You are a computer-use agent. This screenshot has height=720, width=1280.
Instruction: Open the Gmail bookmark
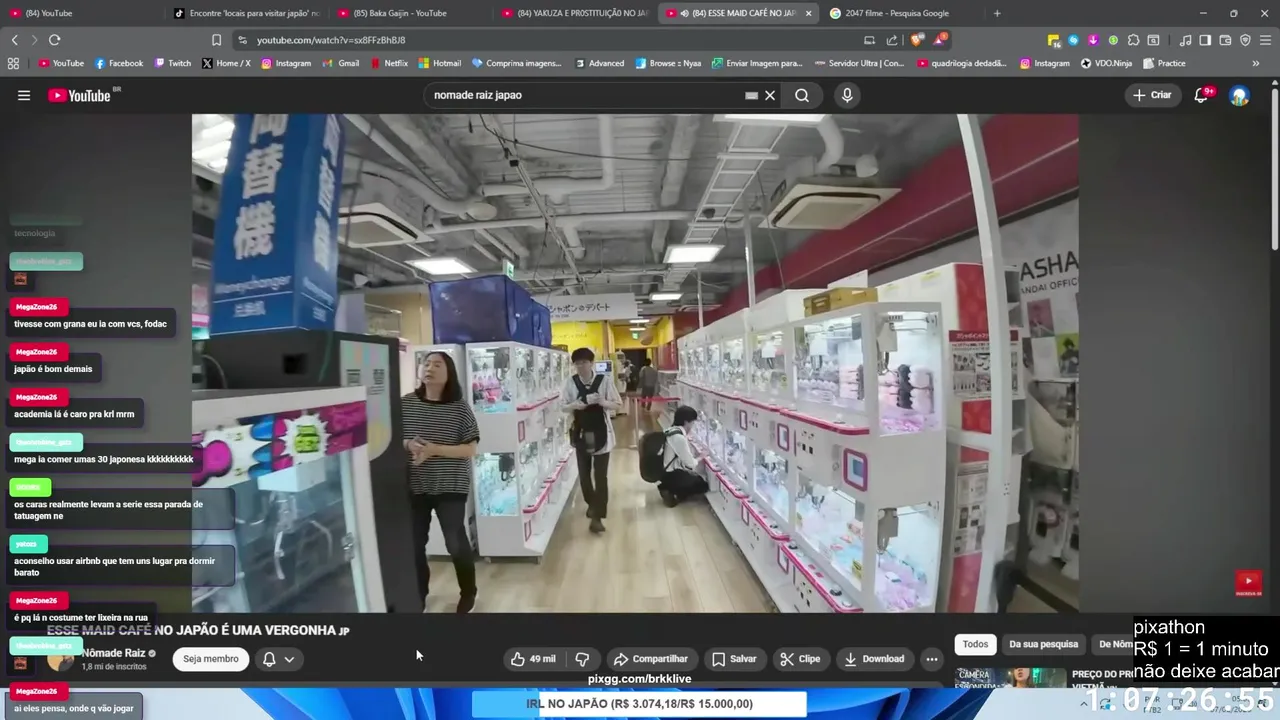tap(340, 63)
